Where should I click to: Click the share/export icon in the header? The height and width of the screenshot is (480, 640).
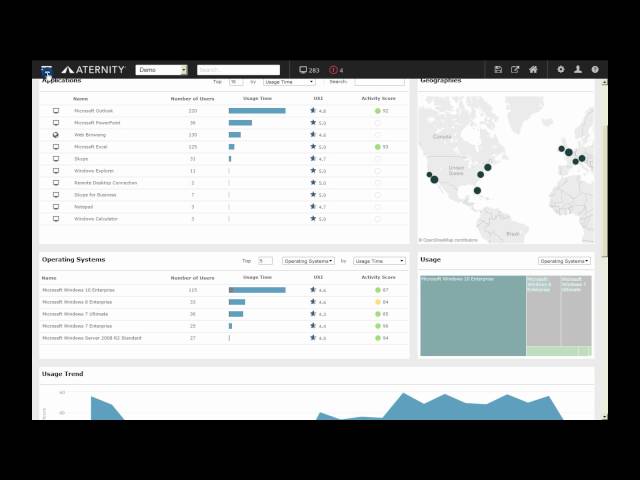coord(515,69)
